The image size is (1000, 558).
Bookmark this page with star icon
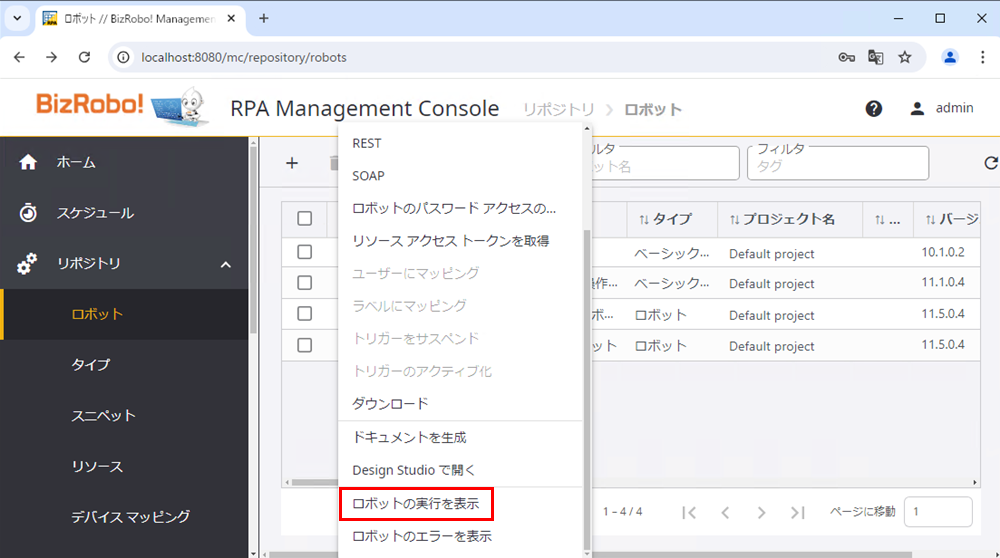(x=905, y=57)
